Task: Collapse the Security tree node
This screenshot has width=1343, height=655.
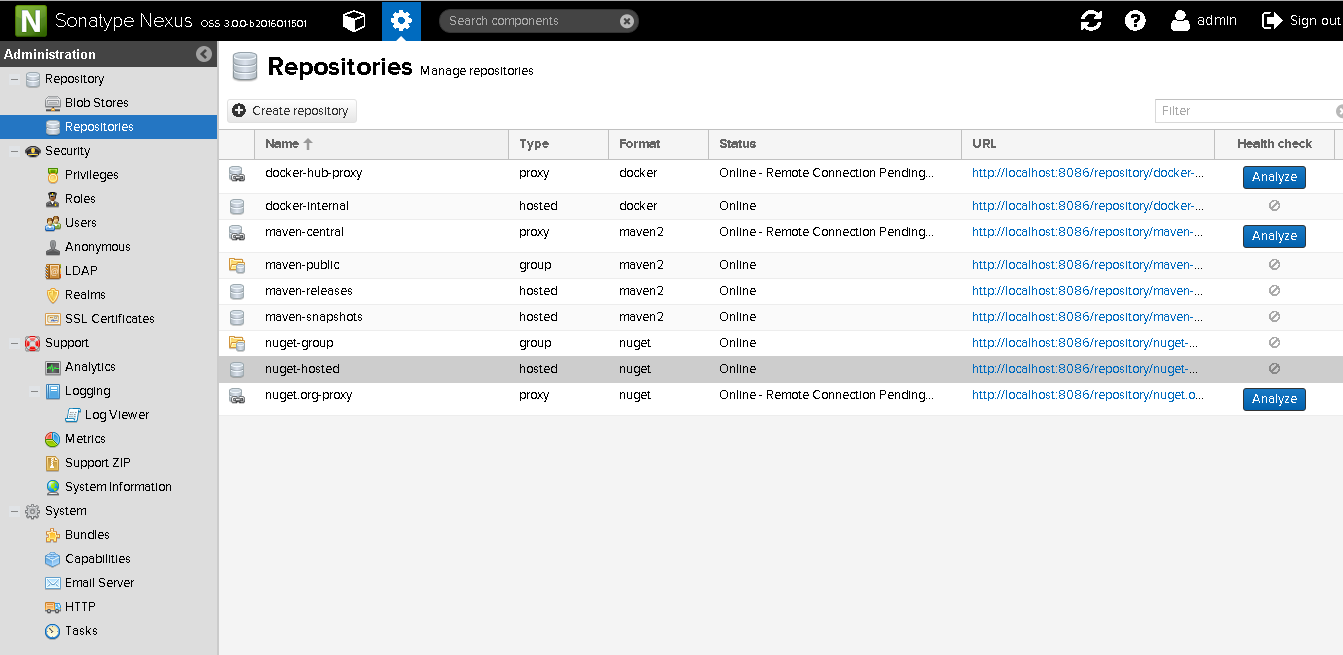Action: click(14, 151)
